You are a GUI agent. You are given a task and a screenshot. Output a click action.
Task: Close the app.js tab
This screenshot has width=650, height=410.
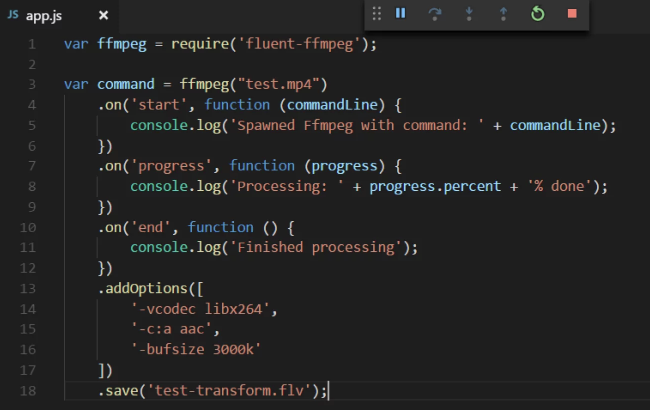(104, 15)
